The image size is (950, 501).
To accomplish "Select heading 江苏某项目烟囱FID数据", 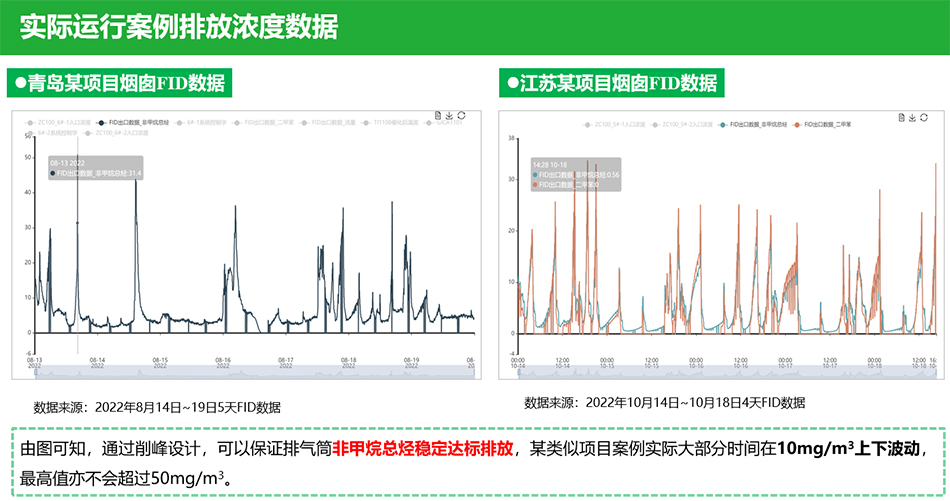I will (x=612, y=83).
